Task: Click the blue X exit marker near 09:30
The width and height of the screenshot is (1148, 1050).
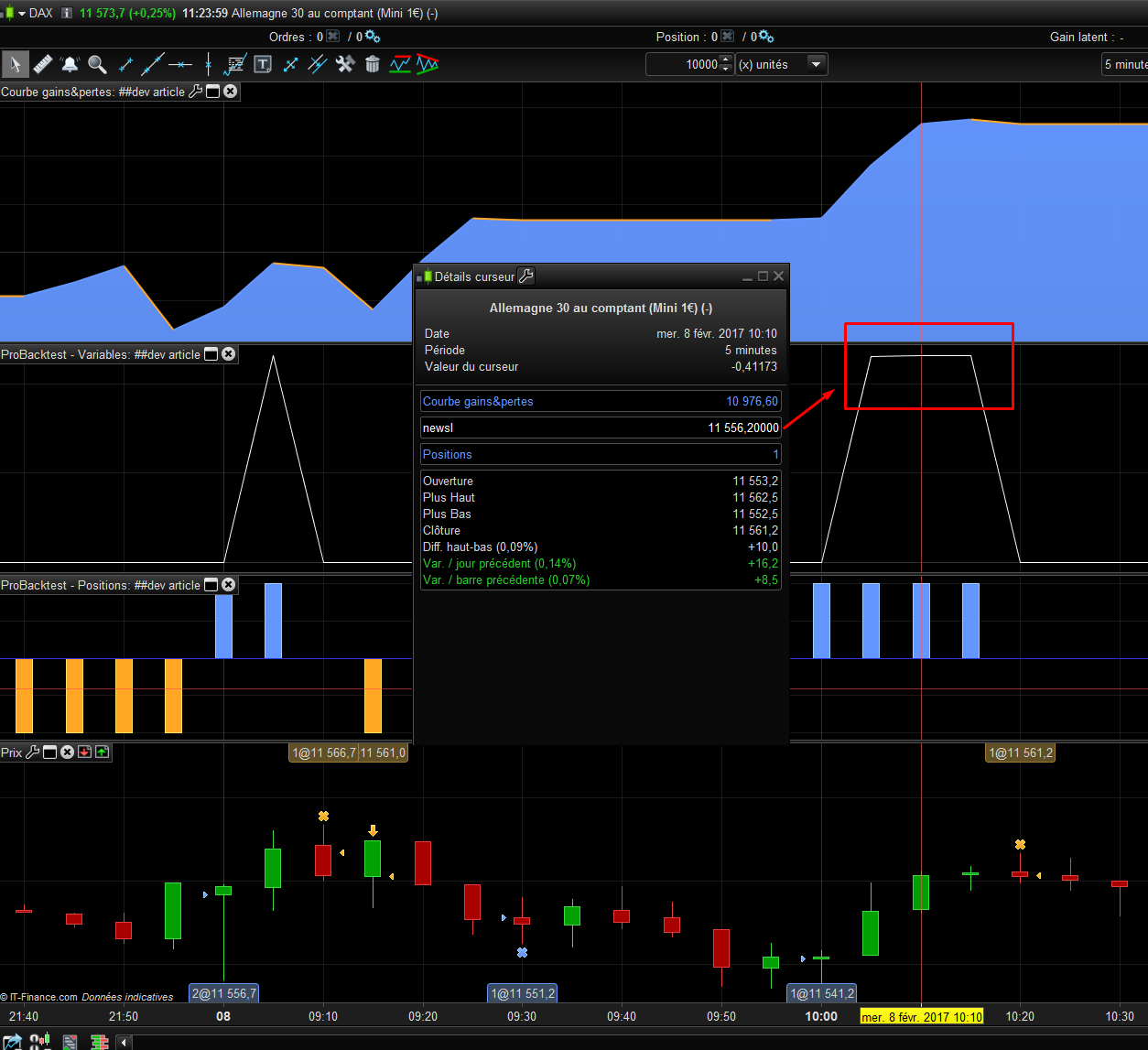Action: tap(522, 953)
